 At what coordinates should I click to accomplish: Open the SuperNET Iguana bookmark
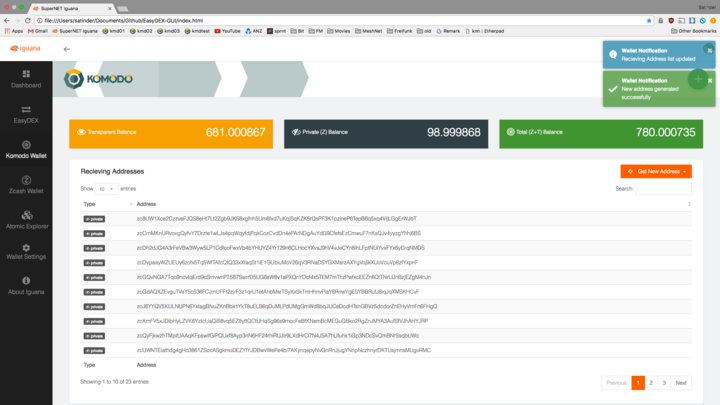[75, 31]
